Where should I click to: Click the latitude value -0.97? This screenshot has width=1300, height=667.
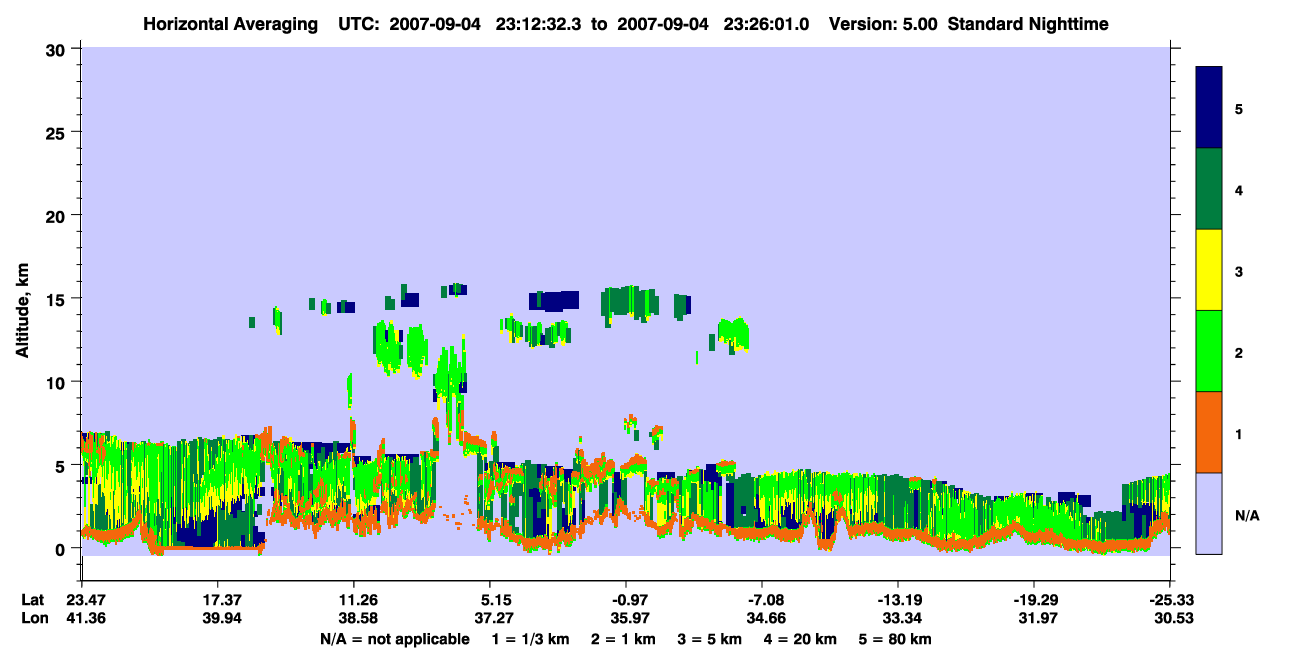click(626, 600)
